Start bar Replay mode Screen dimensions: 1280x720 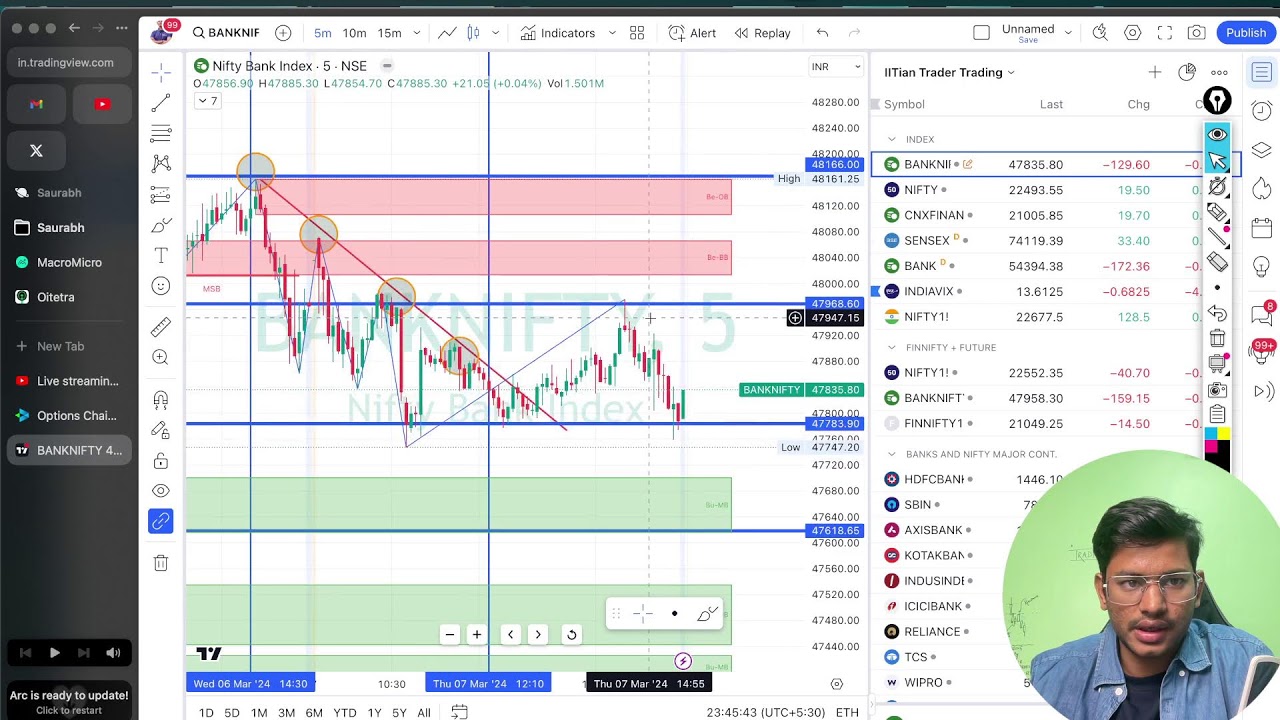point(762,33)
